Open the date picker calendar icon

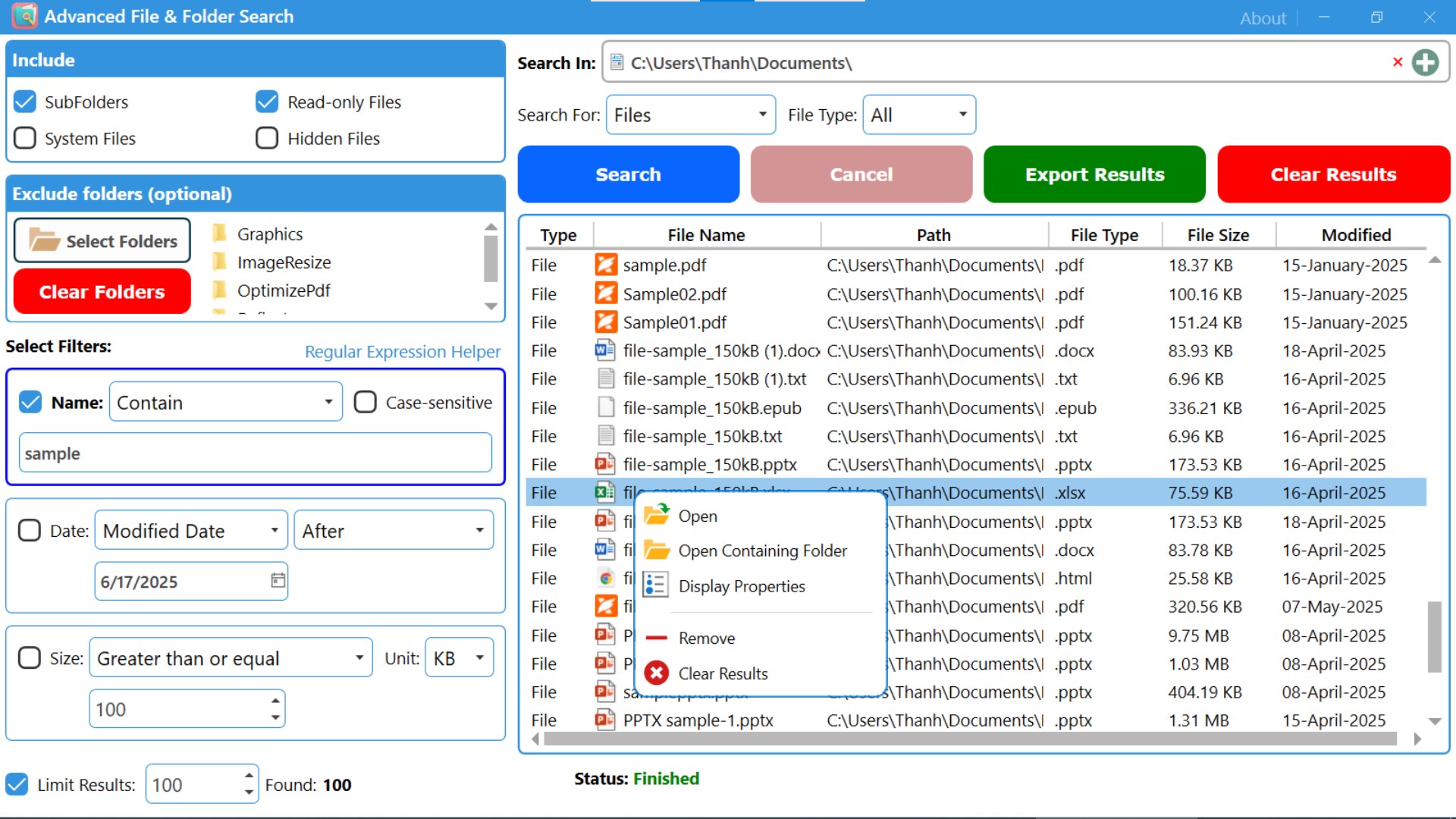pos(278,581)
